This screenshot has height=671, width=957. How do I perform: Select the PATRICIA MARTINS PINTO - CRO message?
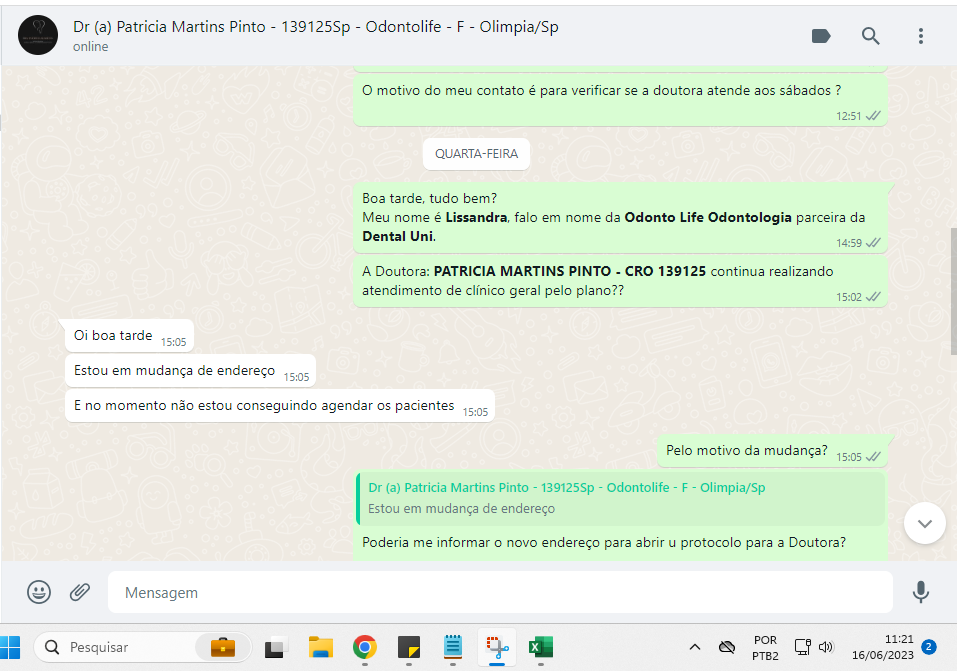(620, 281)
